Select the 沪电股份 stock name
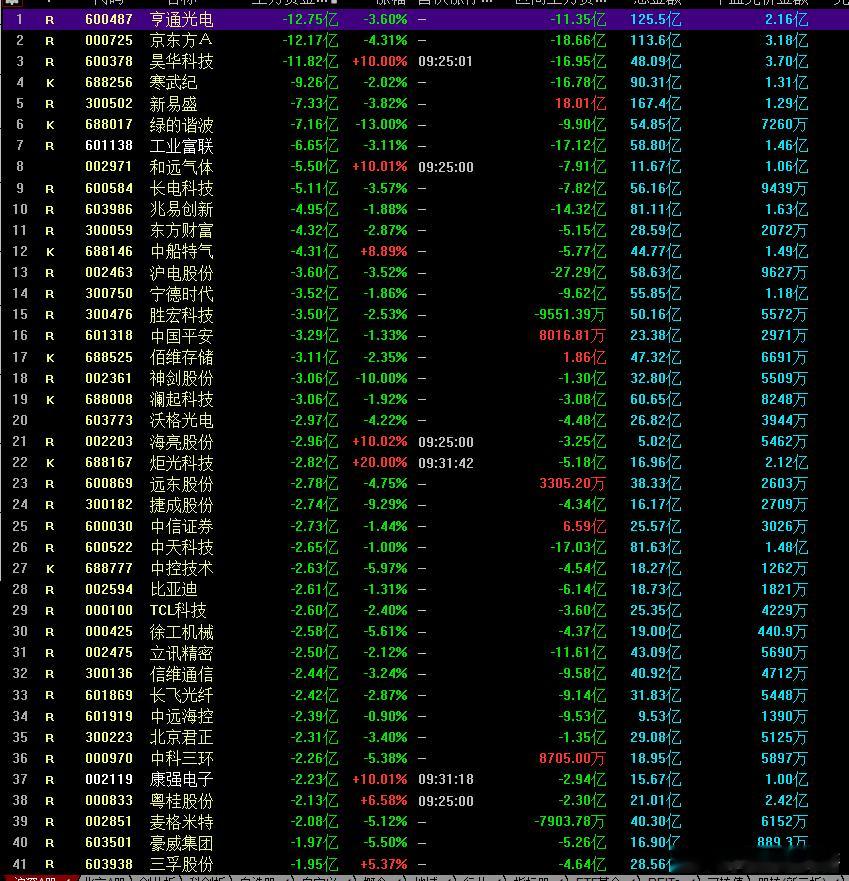This screenshot has width=849, height=881. click(181, 273)
